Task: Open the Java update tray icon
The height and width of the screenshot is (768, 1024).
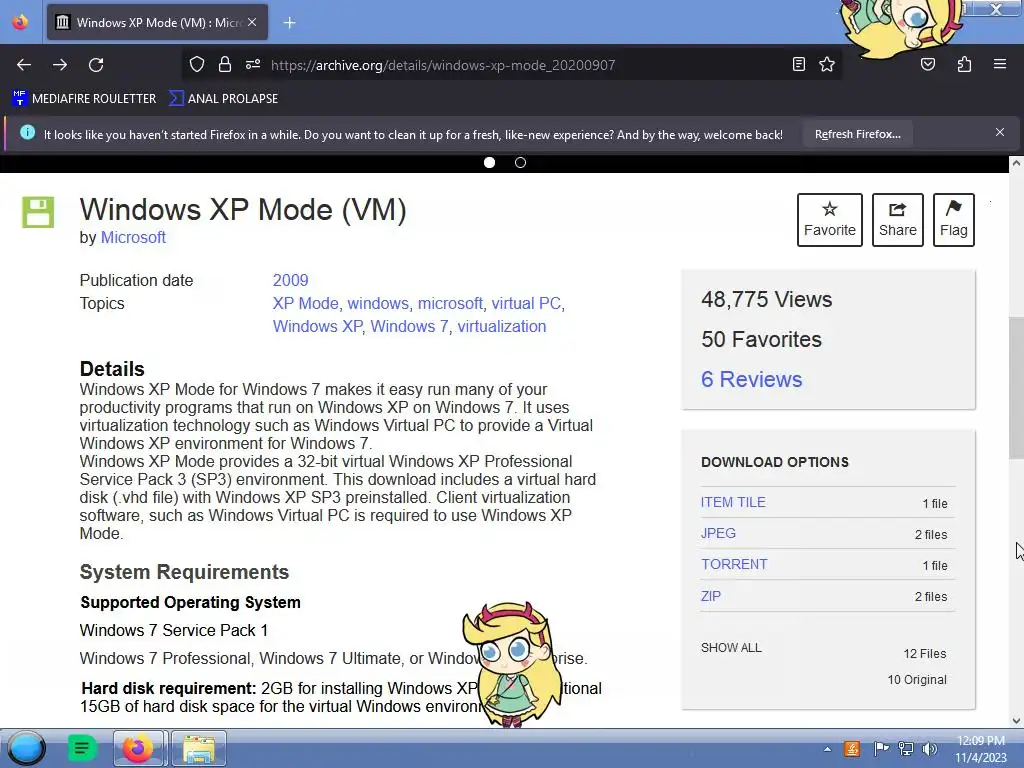Action: [x=852, y=748]
